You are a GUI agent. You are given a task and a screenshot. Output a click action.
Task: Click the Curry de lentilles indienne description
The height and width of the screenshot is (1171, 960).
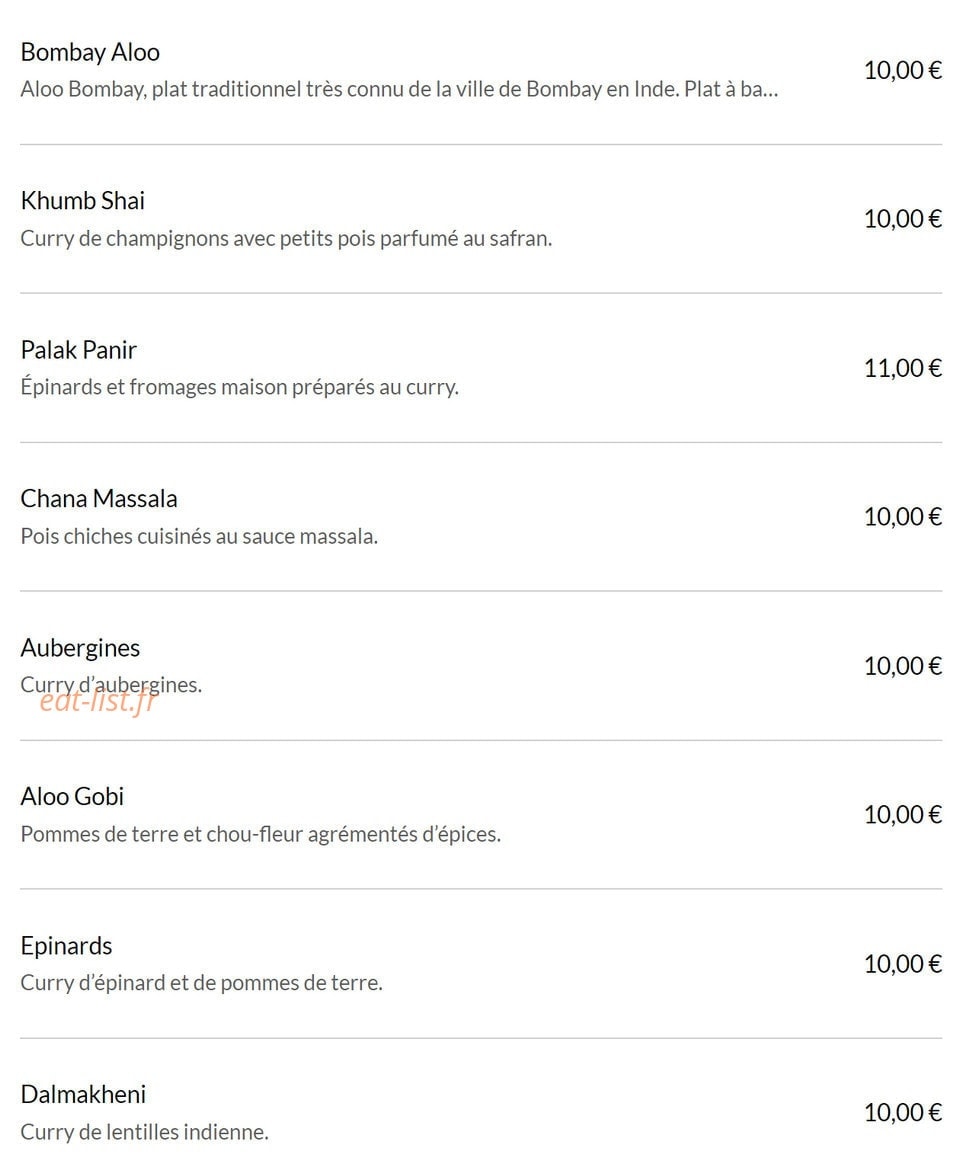tap(144, 1132)
